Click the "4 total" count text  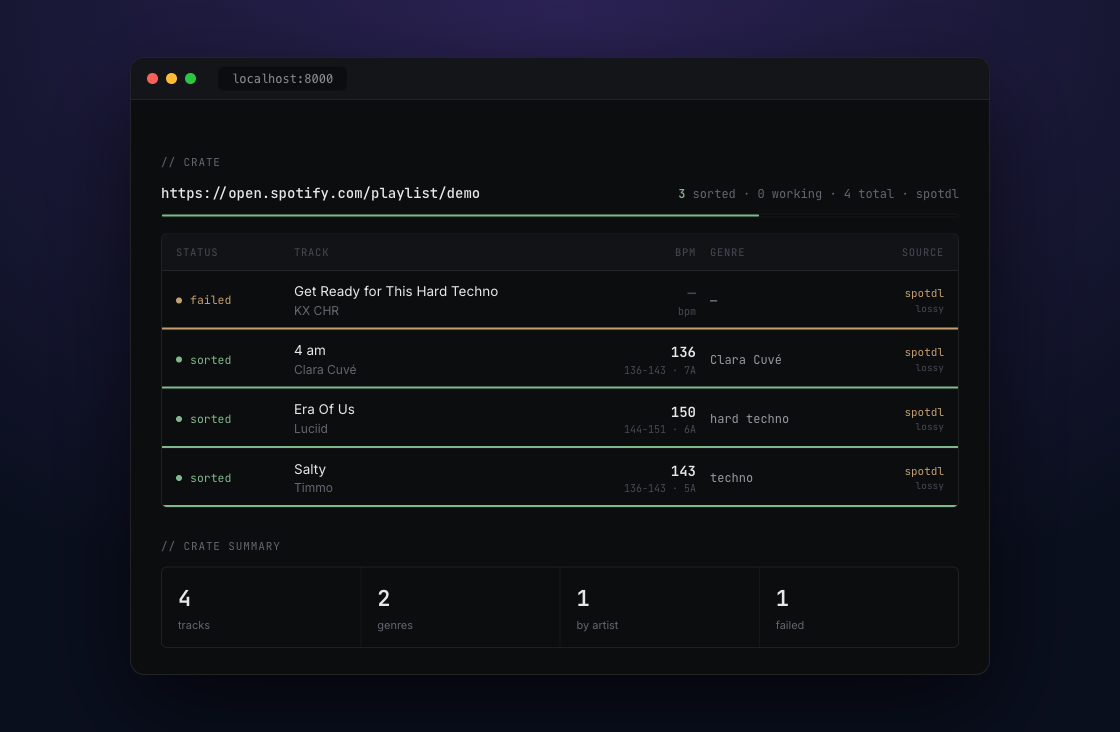coord(869,194)
